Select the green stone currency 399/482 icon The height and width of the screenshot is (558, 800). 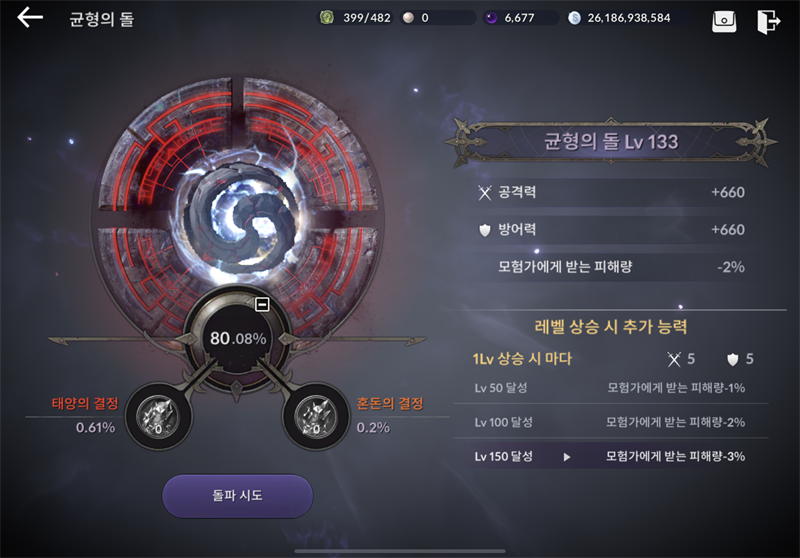pyautogui.click(x=327, y=18)
